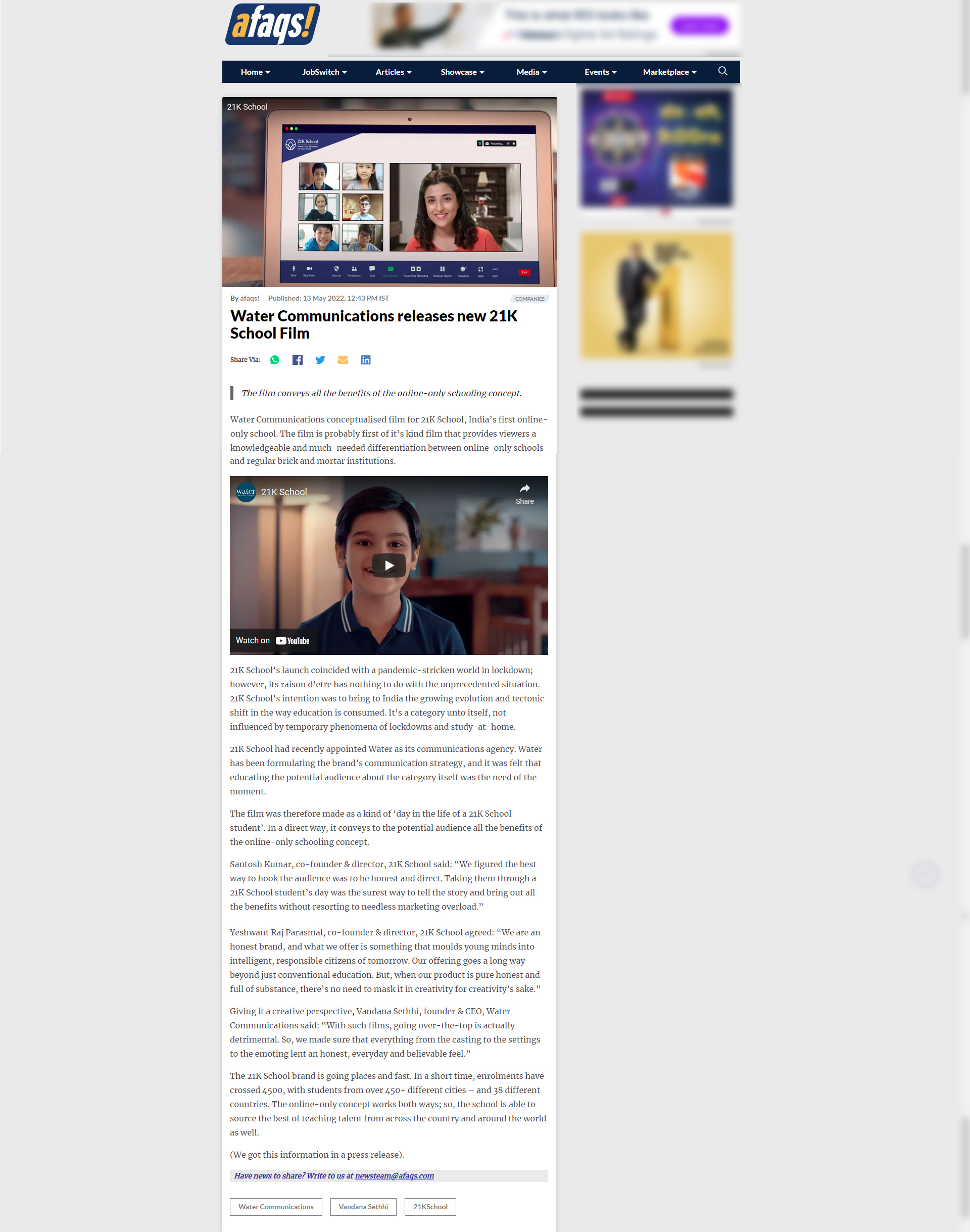Click the 21K School laptop hero image
Viewport: 970px width, 1232px height.
coord(389,192)
